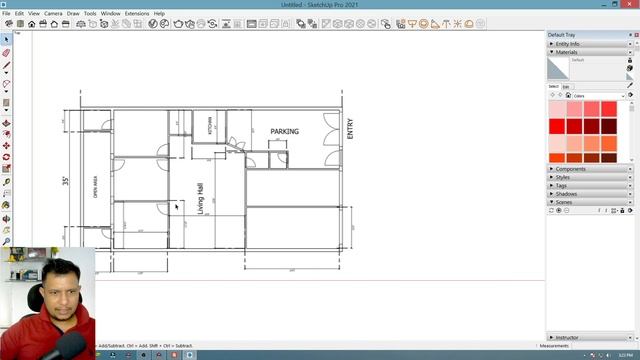The height and width of the screenshot is (360, 640).
Task: Switch to the materials Edit tab
Action: click(566, 87)
